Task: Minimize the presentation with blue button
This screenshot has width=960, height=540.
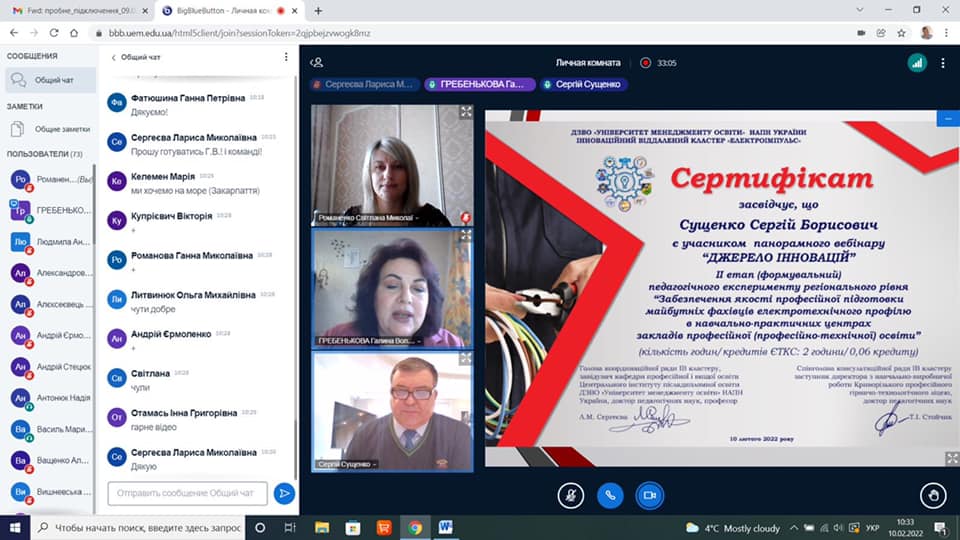Action: point(946,118)
